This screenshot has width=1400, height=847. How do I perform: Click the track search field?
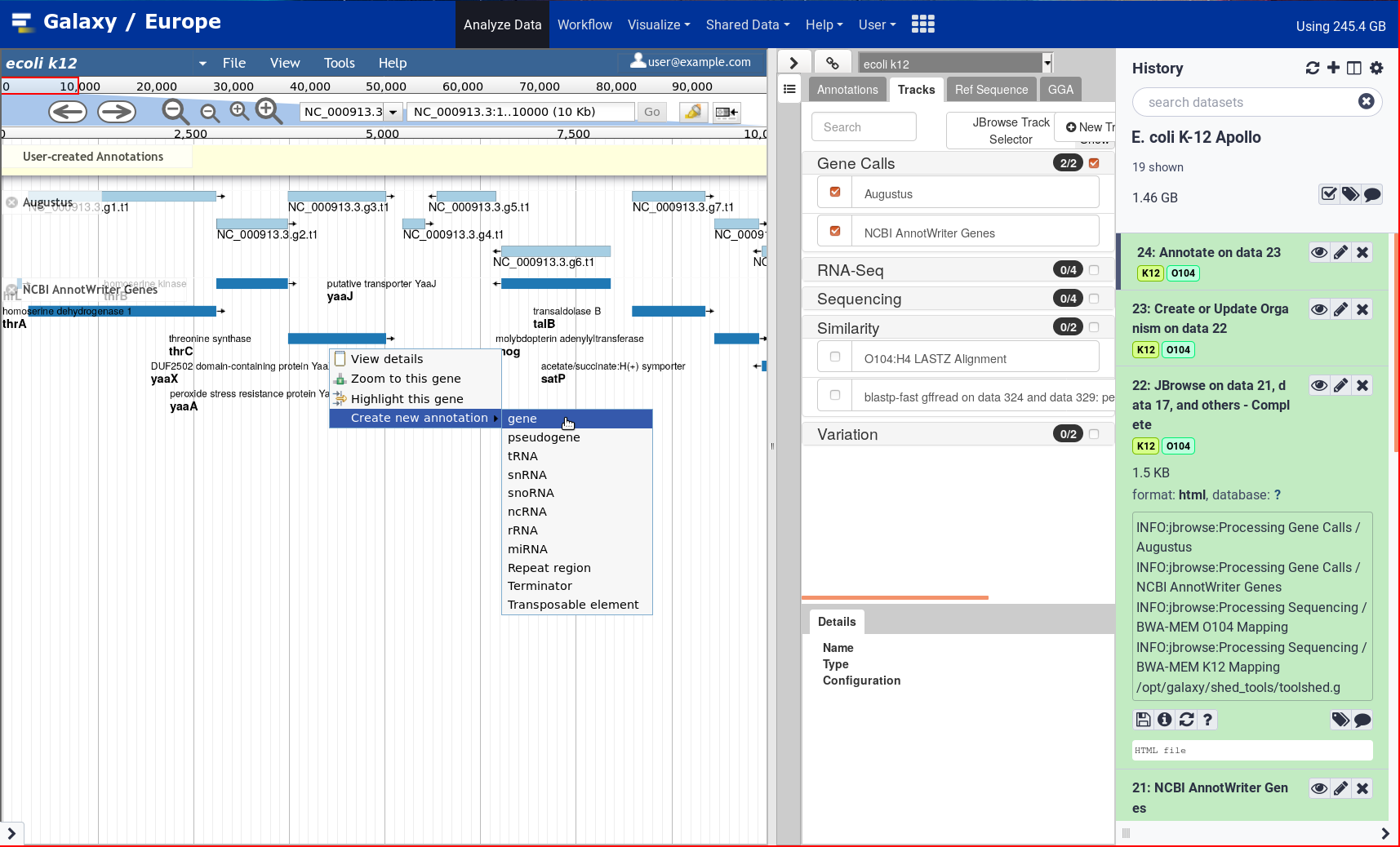864,127
